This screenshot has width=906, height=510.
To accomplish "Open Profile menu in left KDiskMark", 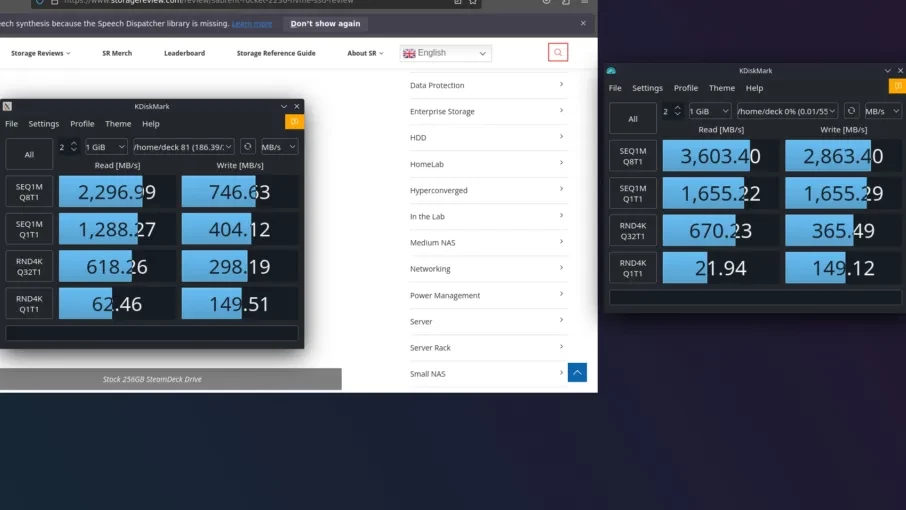I will pos(82,124).
